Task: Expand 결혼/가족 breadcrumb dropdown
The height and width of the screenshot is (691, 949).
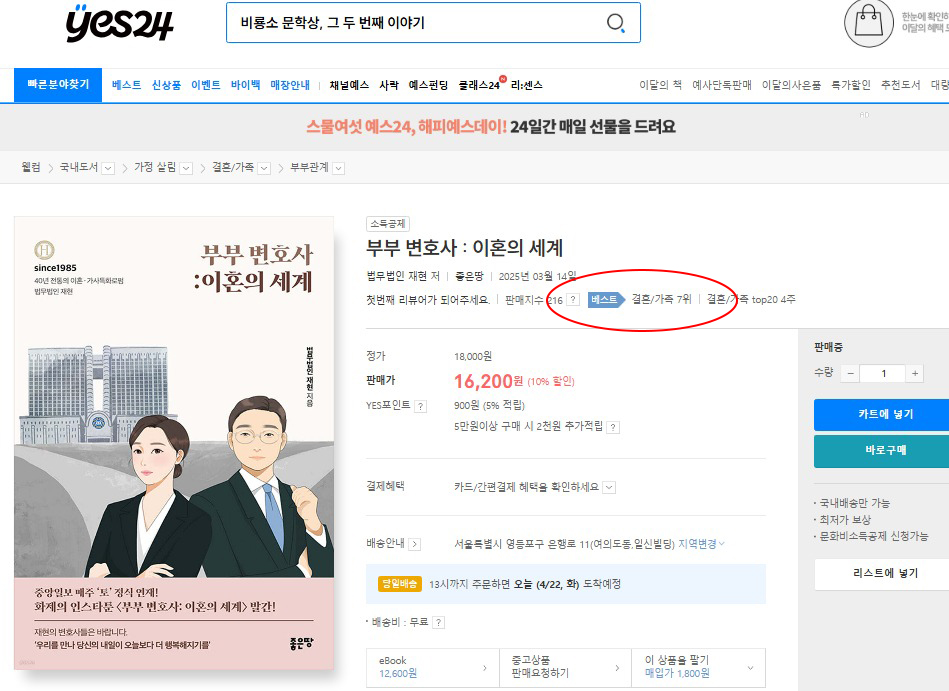Action: [x=264, y=168]
